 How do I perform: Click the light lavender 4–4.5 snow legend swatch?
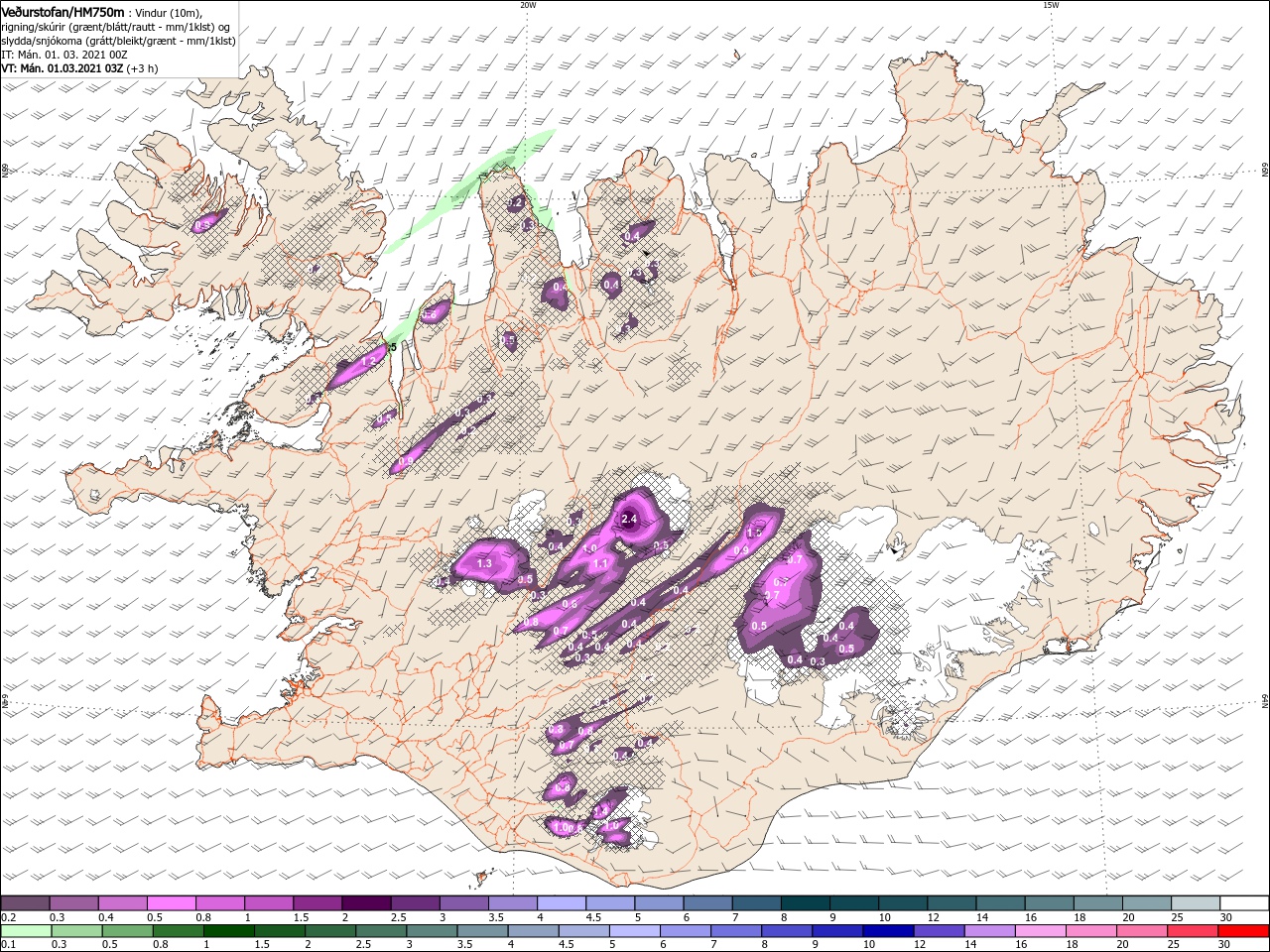(560, 903)
